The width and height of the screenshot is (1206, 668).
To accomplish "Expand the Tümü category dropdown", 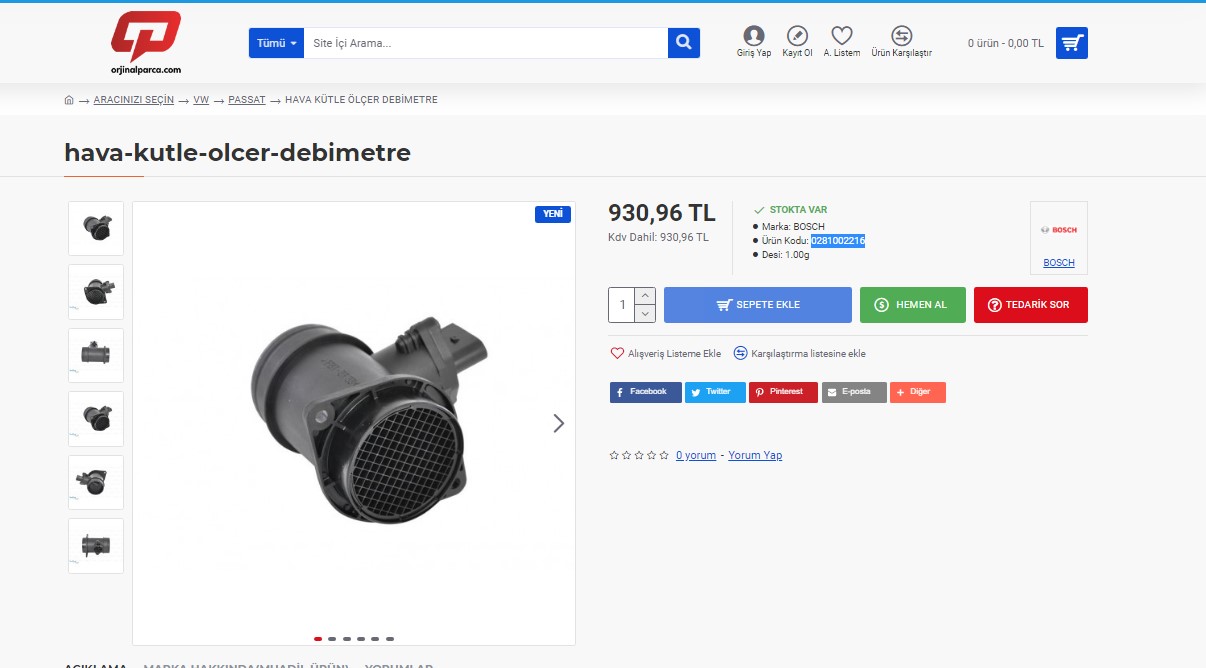I will pyautogui.click(x=277, y=43).
